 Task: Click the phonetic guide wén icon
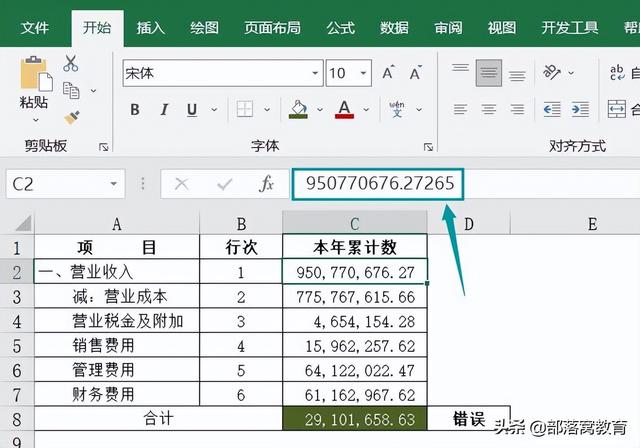pyautogui.click(x=397, y=109)
